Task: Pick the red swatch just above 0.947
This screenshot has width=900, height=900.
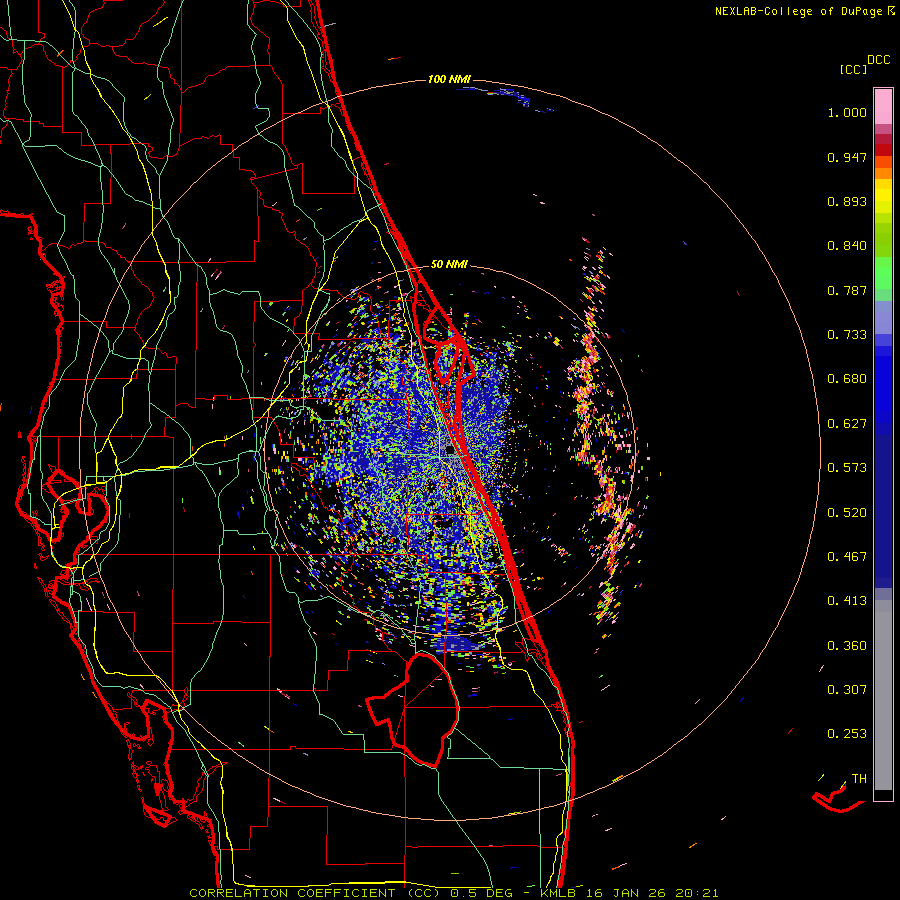Action: coord(883,149)
